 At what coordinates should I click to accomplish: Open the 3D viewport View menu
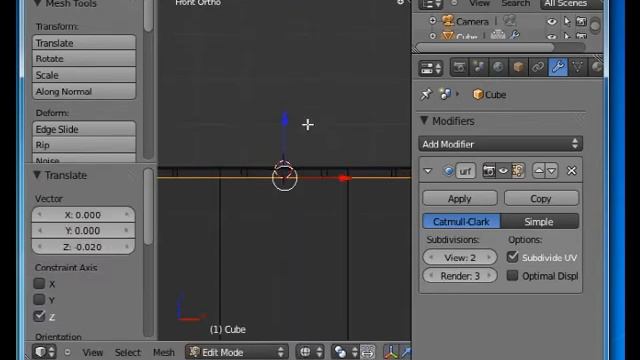(93, 352)
